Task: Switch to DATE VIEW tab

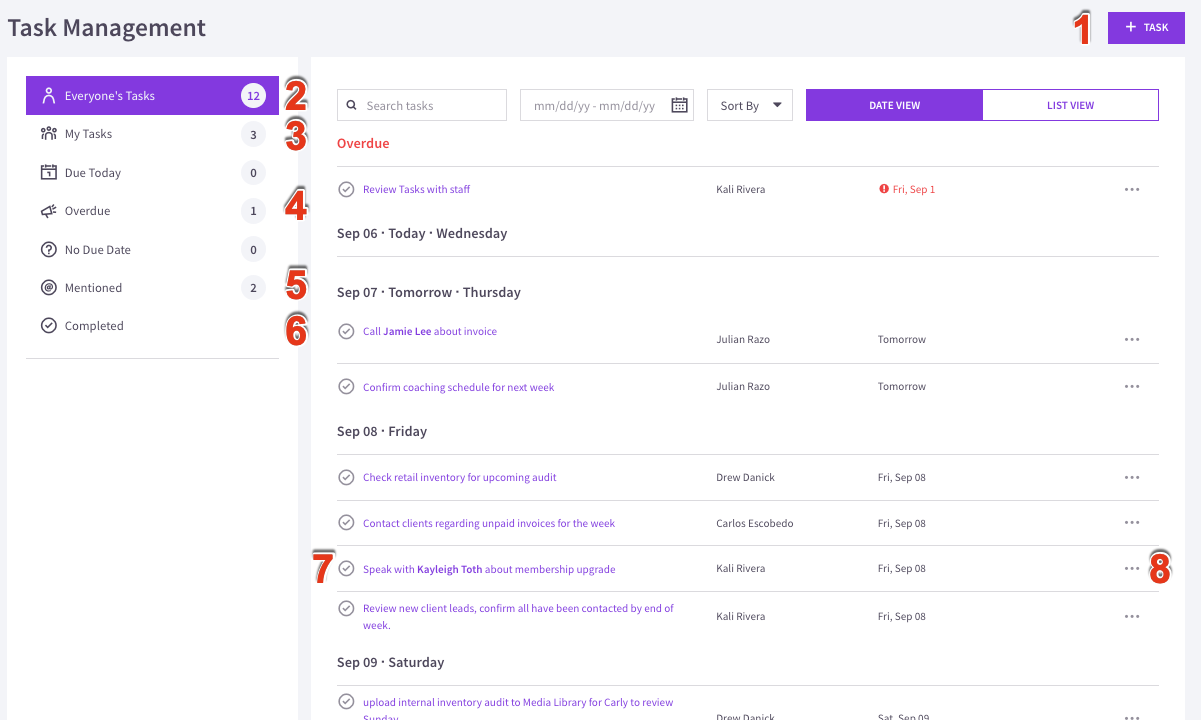Action: [x=894, y=105]
